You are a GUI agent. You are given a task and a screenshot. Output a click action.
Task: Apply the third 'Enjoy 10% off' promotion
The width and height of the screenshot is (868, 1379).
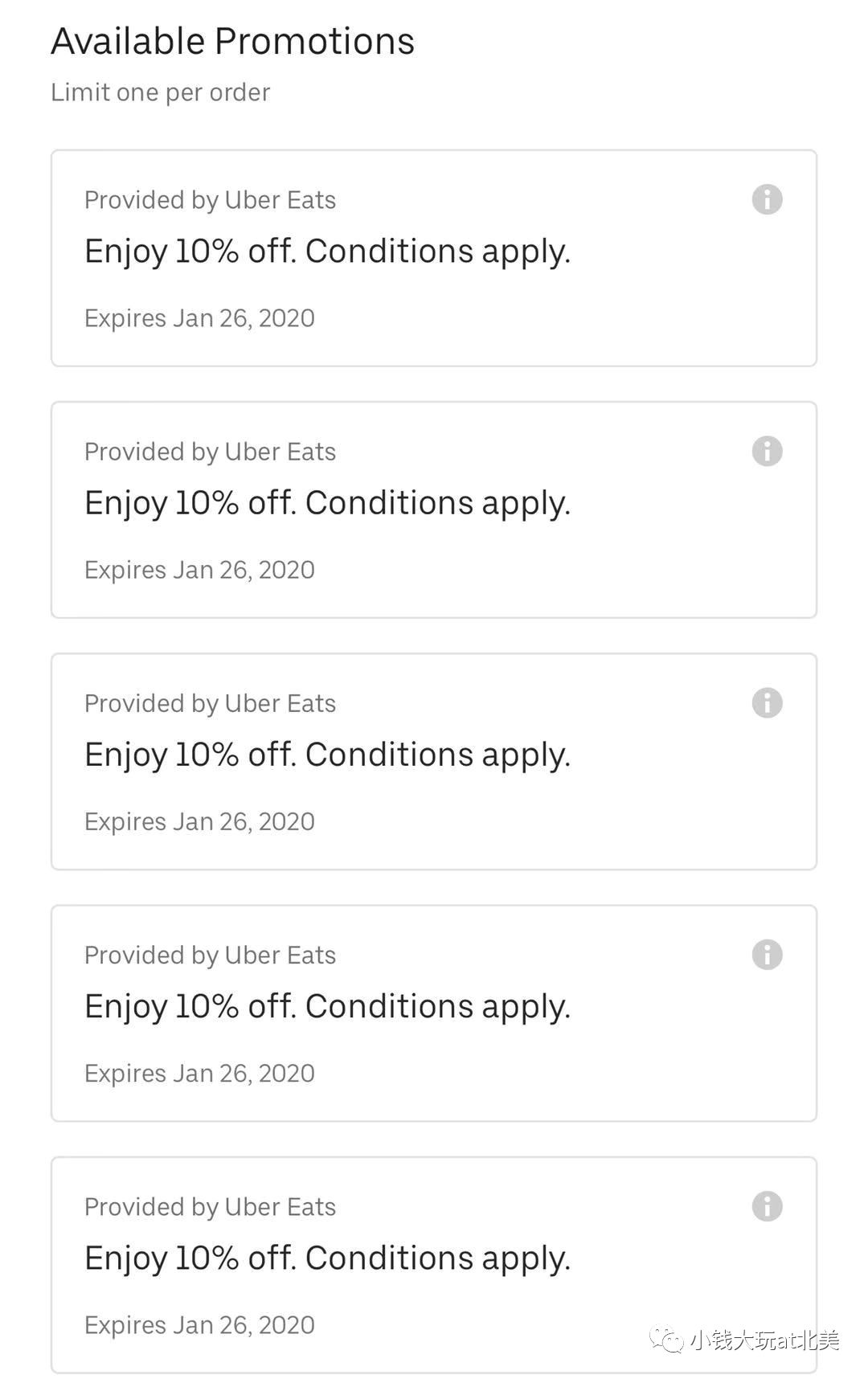[434, 761]
